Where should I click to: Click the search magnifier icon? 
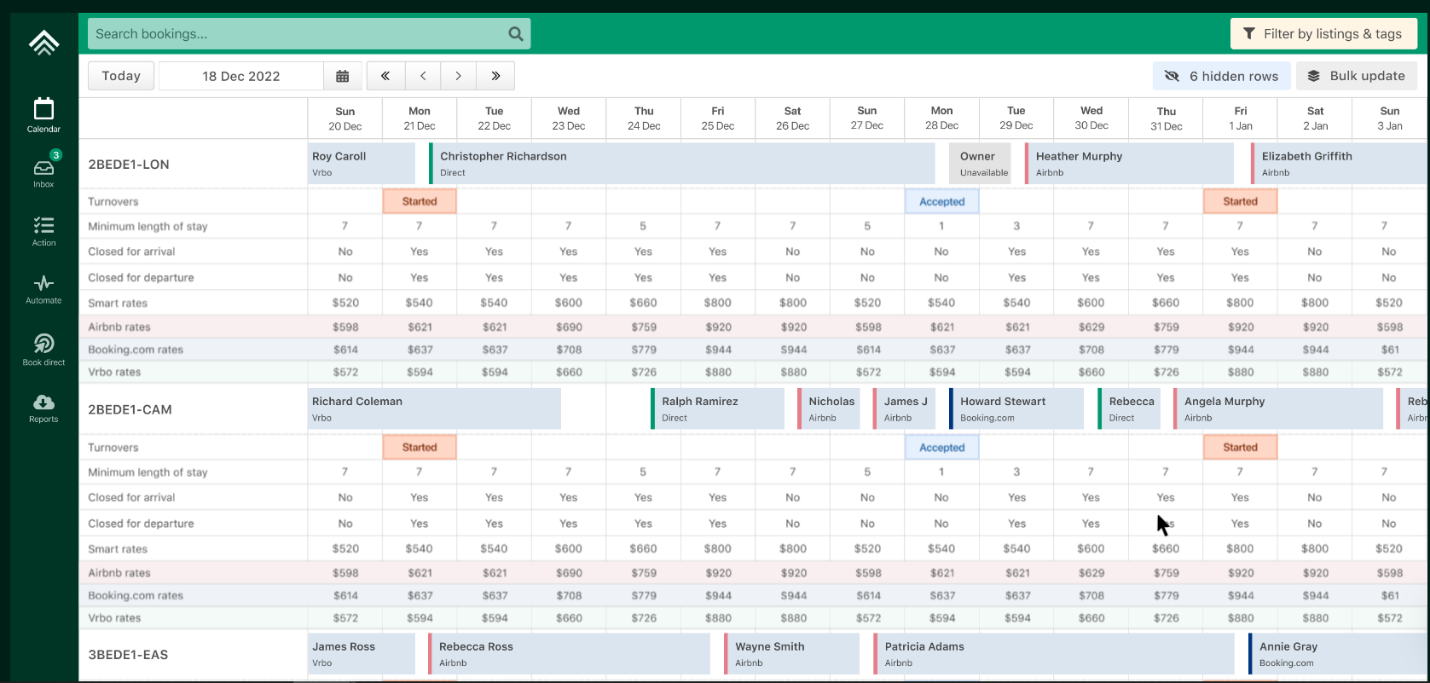pyautogui.click(x=516, y=34)
